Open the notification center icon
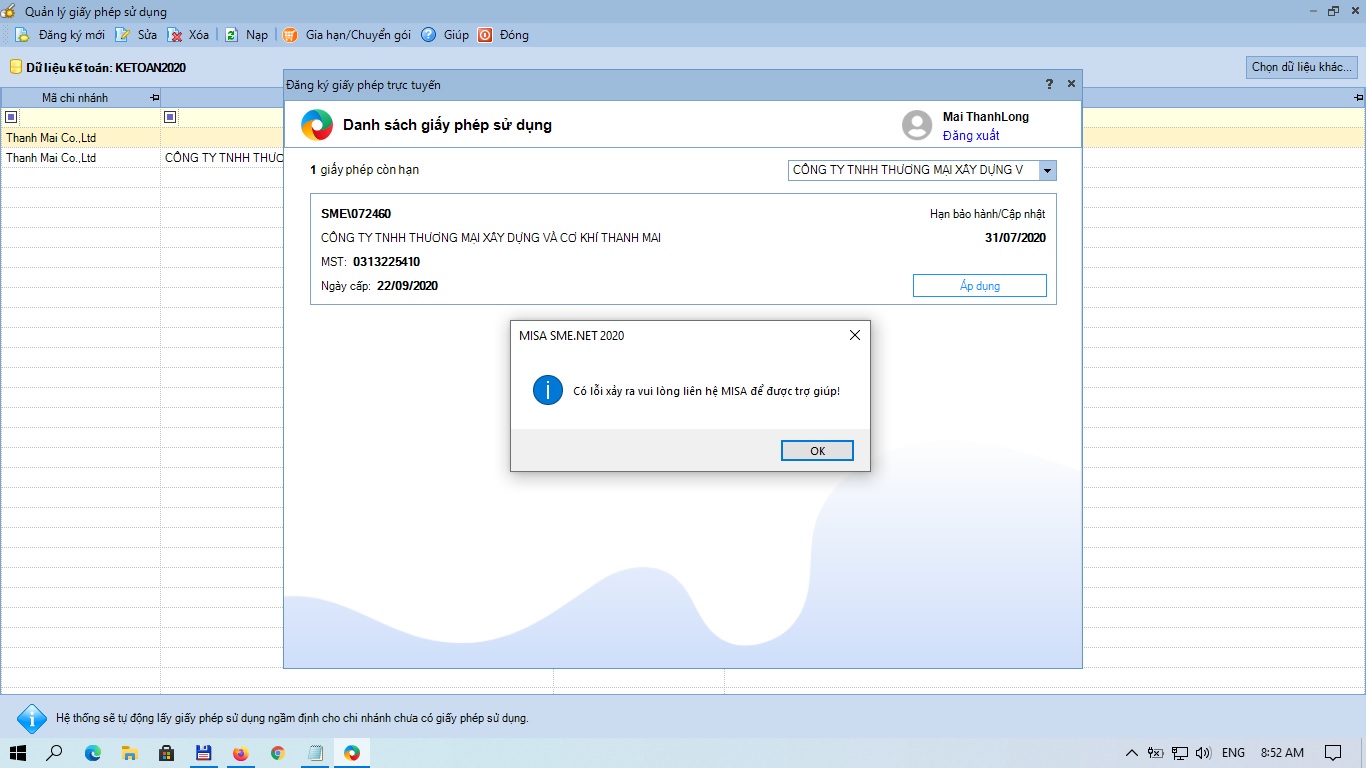This screenshot has width=1366, height=768. (1333, 753)
